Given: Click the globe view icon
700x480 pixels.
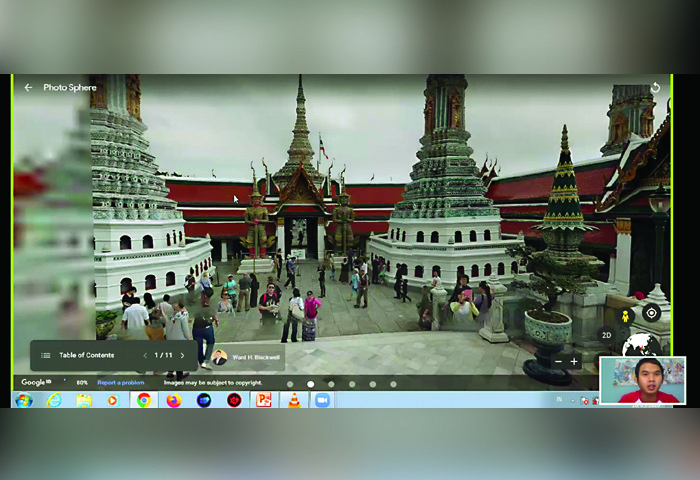Looking at the screenshot, I should 640,346.
